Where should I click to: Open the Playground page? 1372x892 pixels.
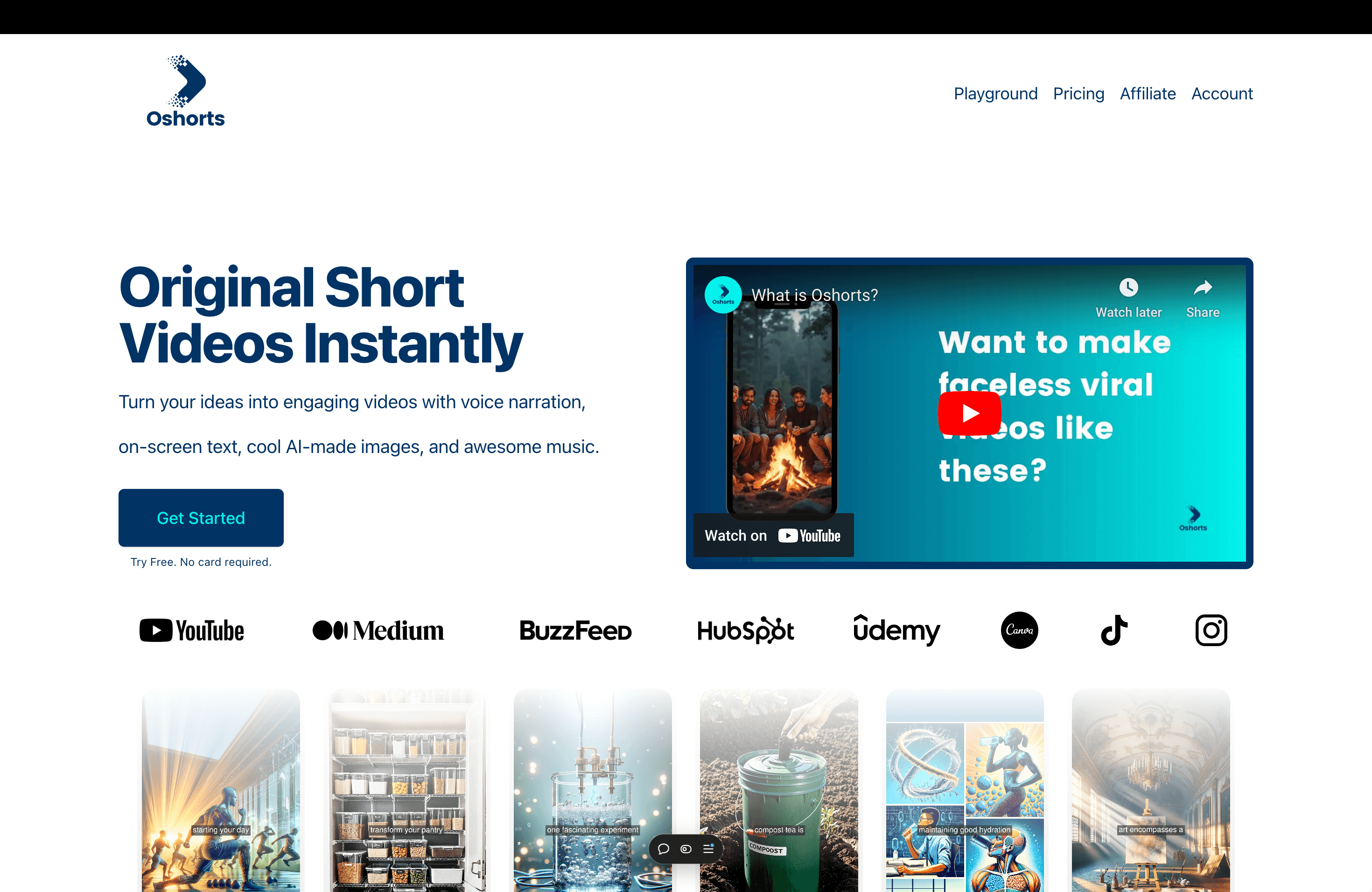coord(995,93)
